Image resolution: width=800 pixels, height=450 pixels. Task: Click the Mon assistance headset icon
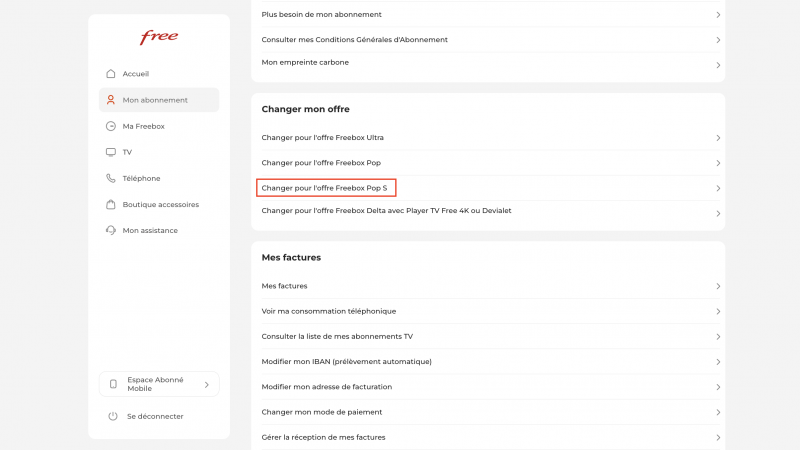(x=111, y=230)
